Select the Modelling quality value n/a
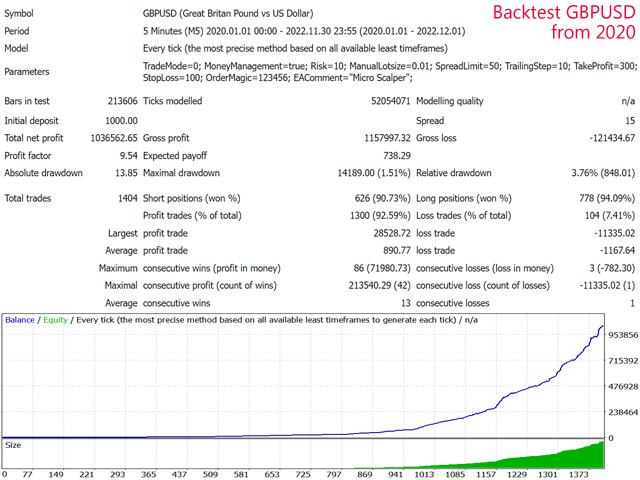The height and width of the screenshot is (480, 640). coord(628,101)
